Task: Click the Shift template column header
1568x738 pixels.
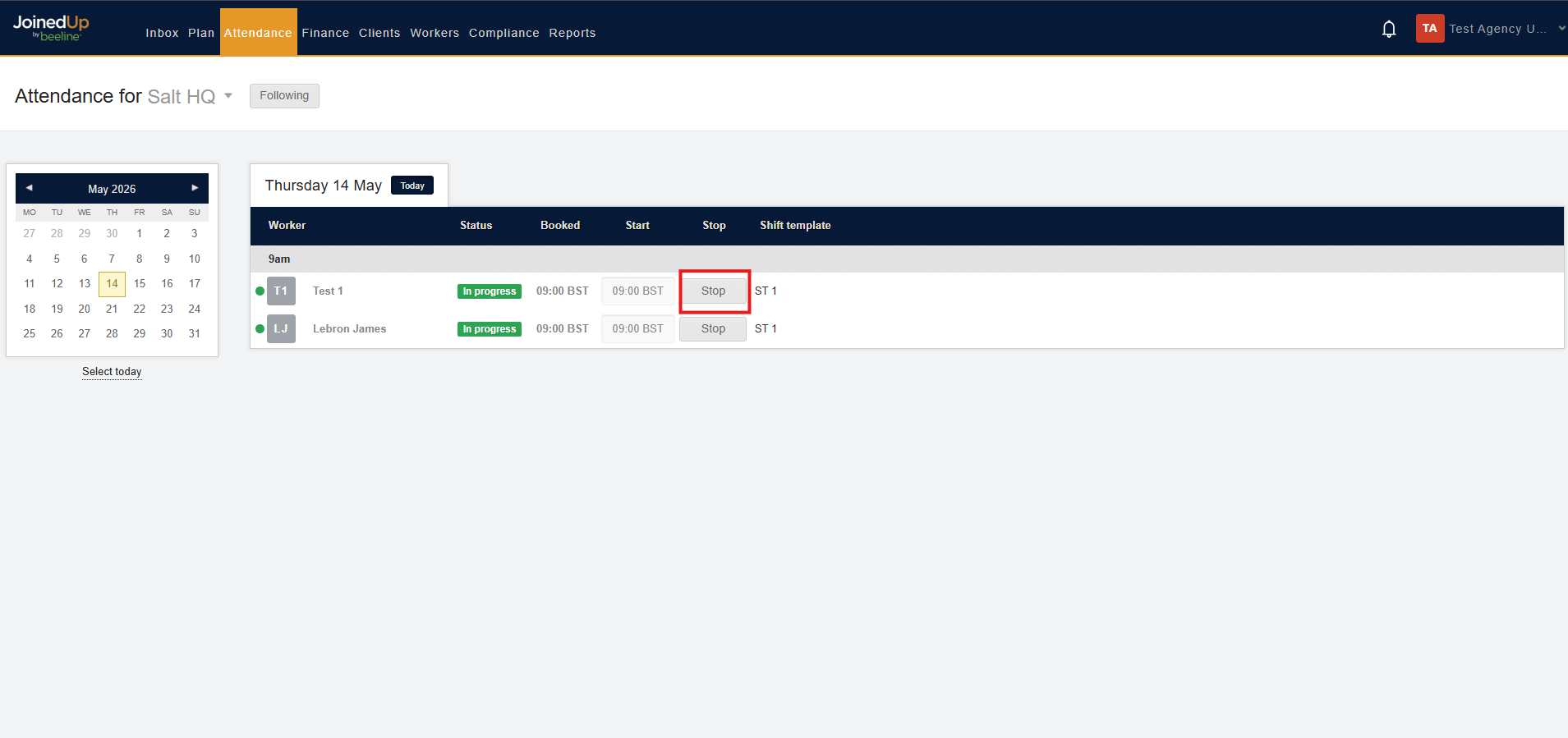Action: pyautogui.click(x=795, y=225)
